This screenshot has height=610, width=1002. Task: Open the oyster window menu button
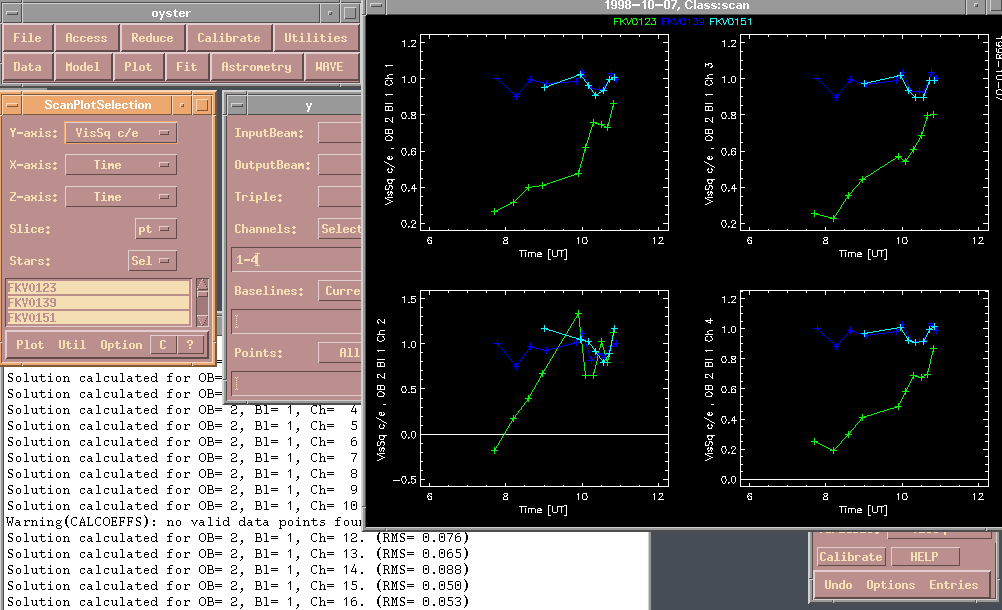(13, 13)
